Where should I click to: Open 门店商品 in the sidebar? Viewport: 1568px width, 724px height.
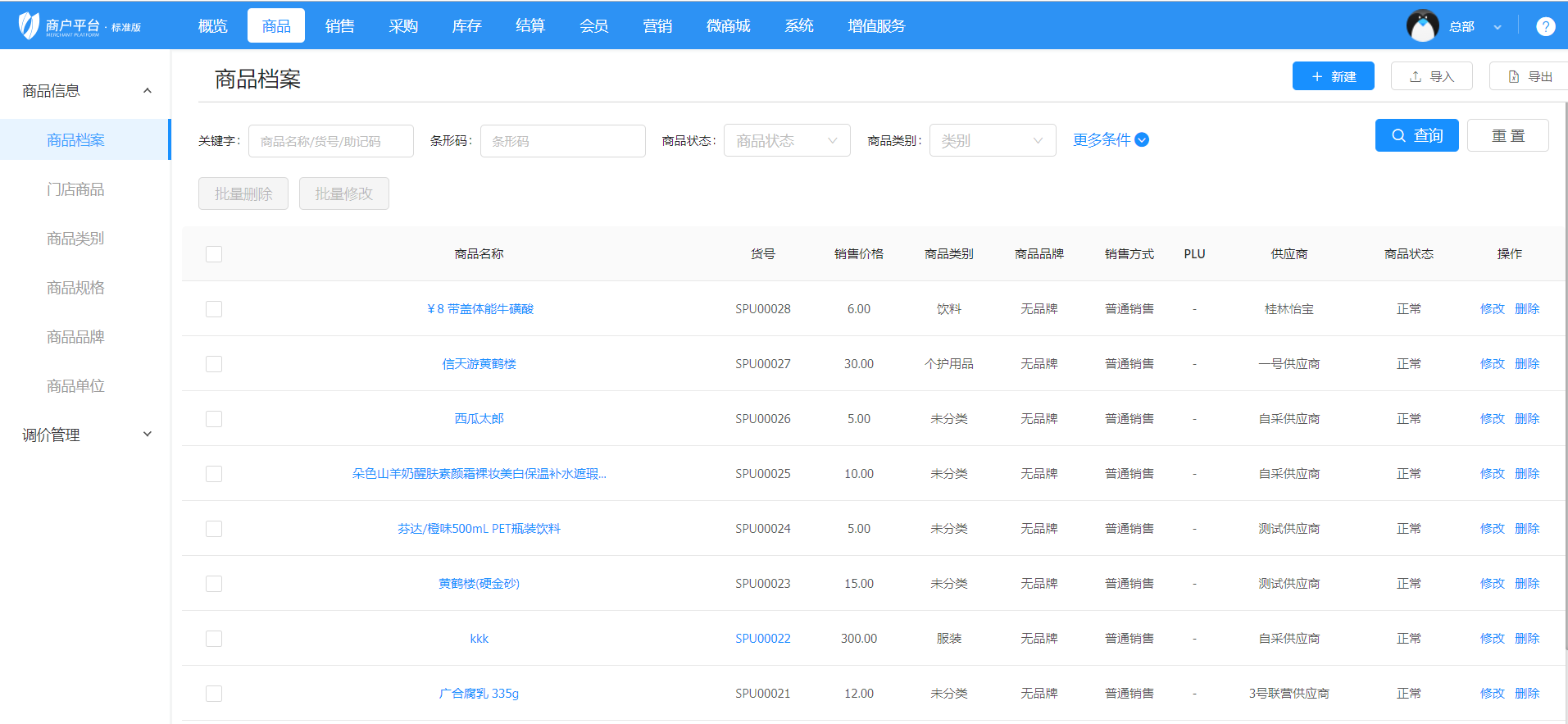pyautogui.click(x=75, y=189)
